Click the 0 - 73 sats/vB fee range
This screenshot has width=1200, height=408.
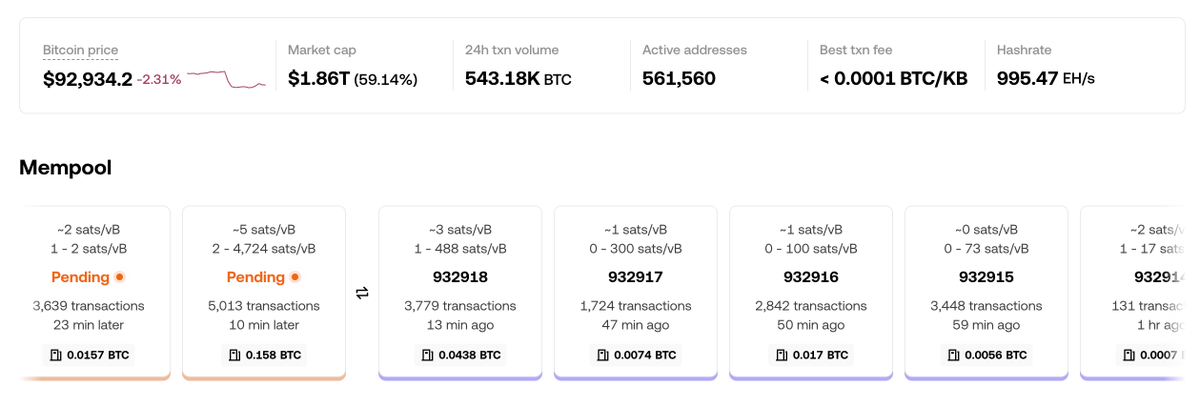point(986,248)
